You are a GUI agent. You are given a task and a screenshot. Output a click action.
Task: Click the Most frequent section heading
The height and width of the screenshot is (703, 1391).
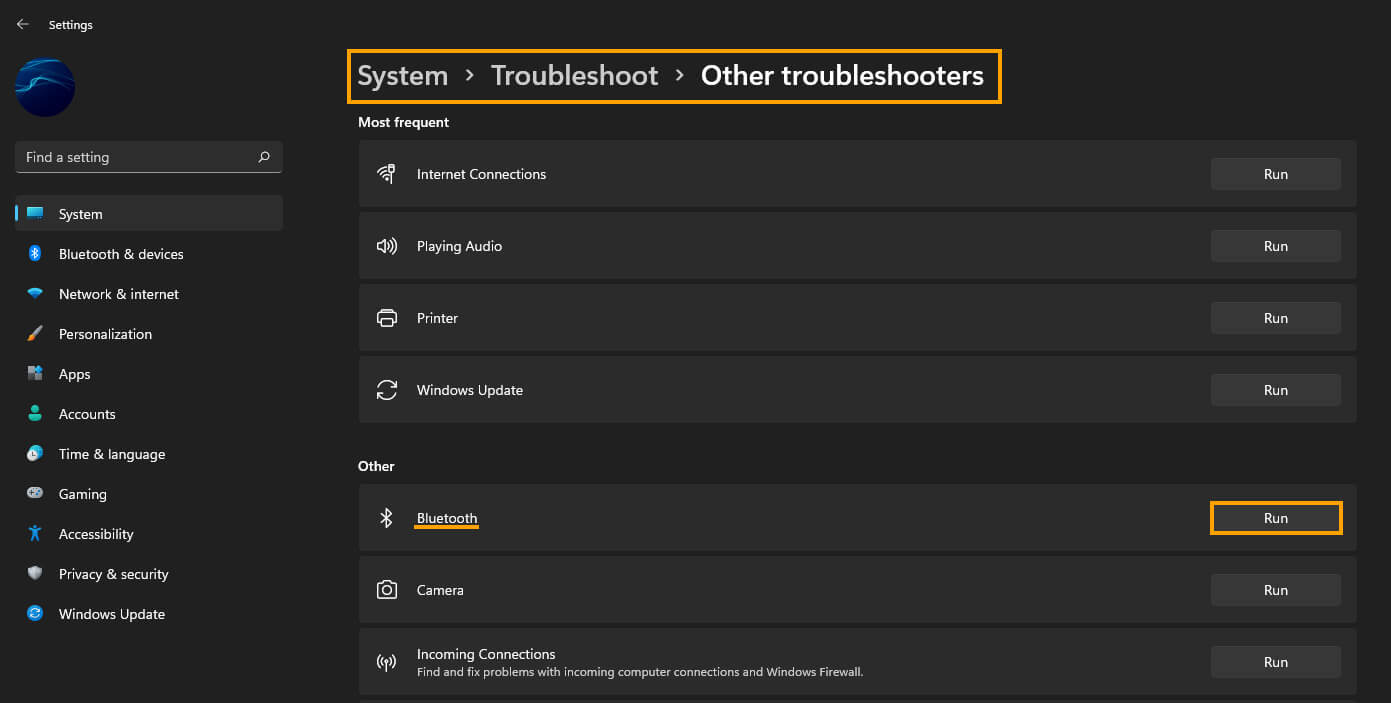click(x=403, y=122)
